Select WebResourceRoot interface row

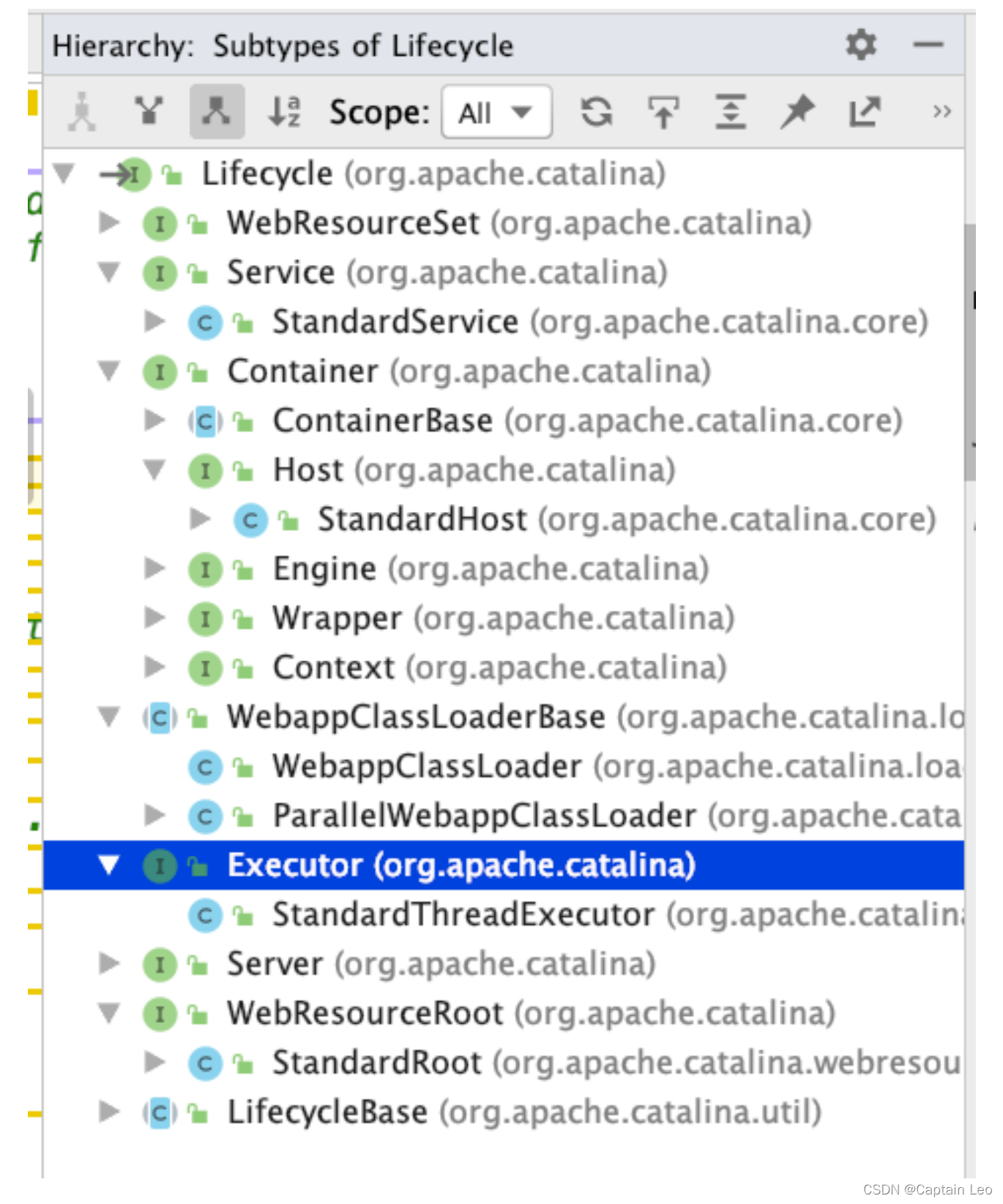504,1014
